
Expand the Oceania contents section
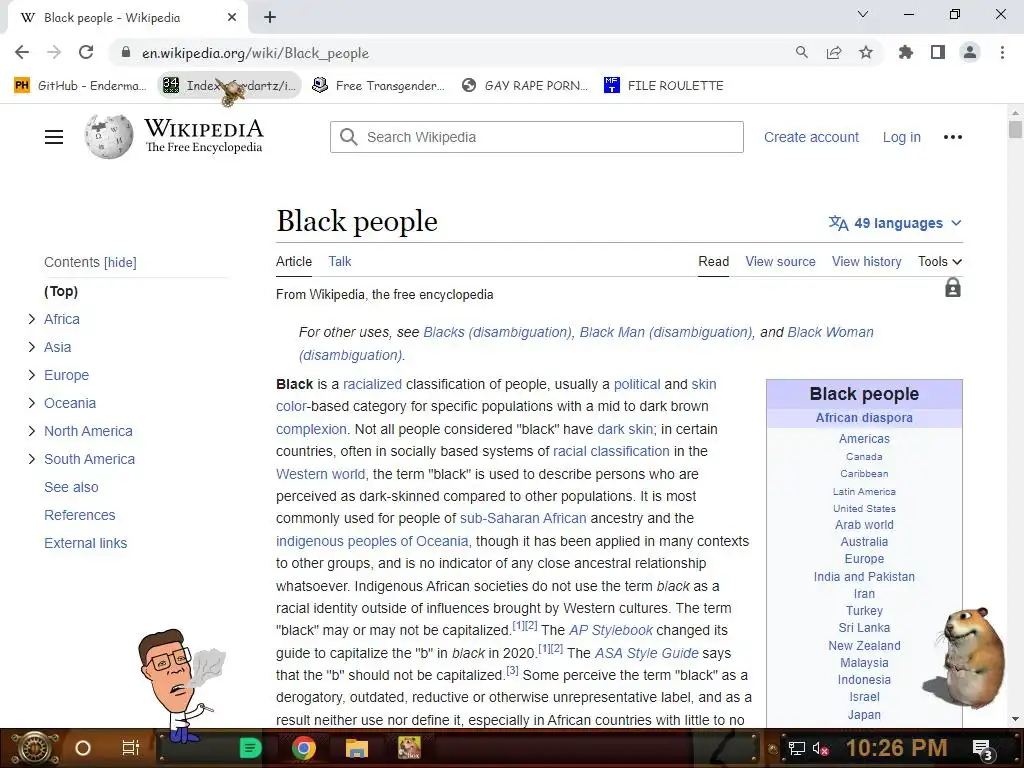click(x=31, y=403)
